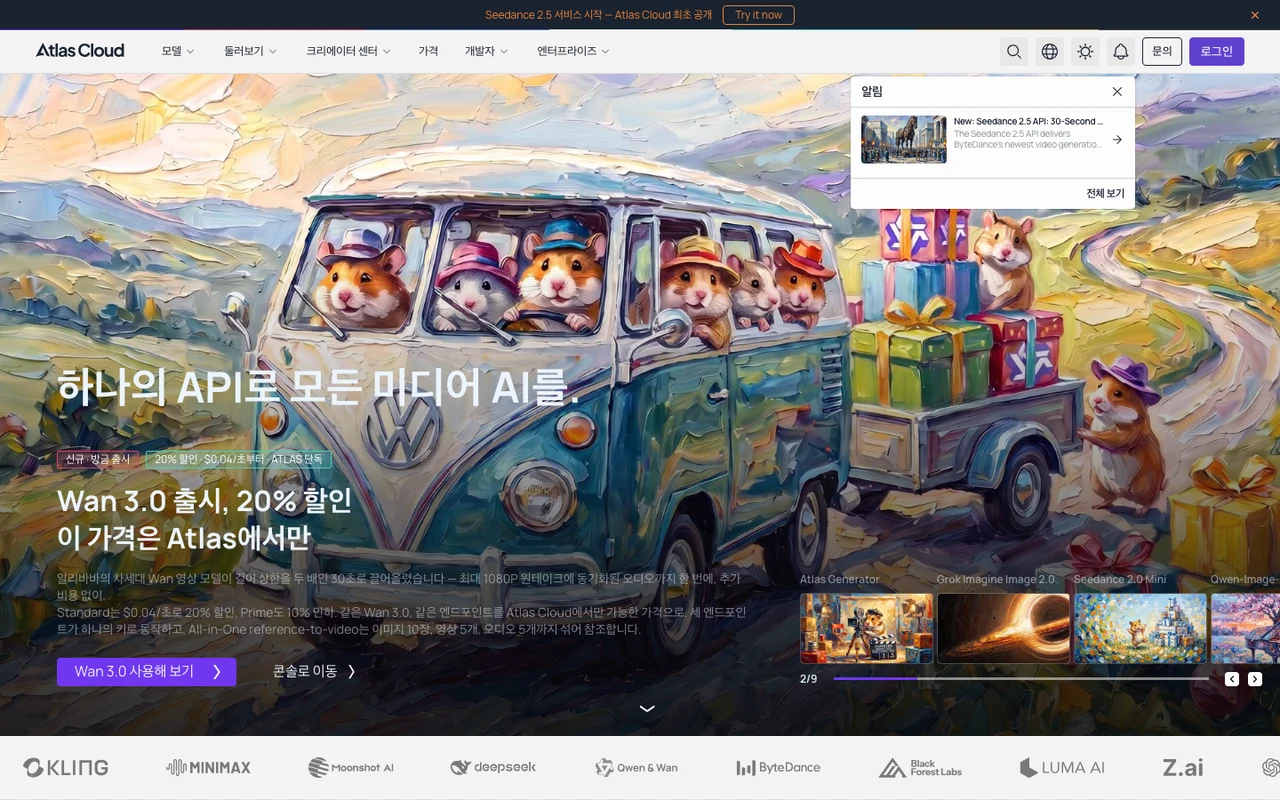Open the 가격 pricing page
This screenshot has height=800, width=1280.
pos(428,51)
